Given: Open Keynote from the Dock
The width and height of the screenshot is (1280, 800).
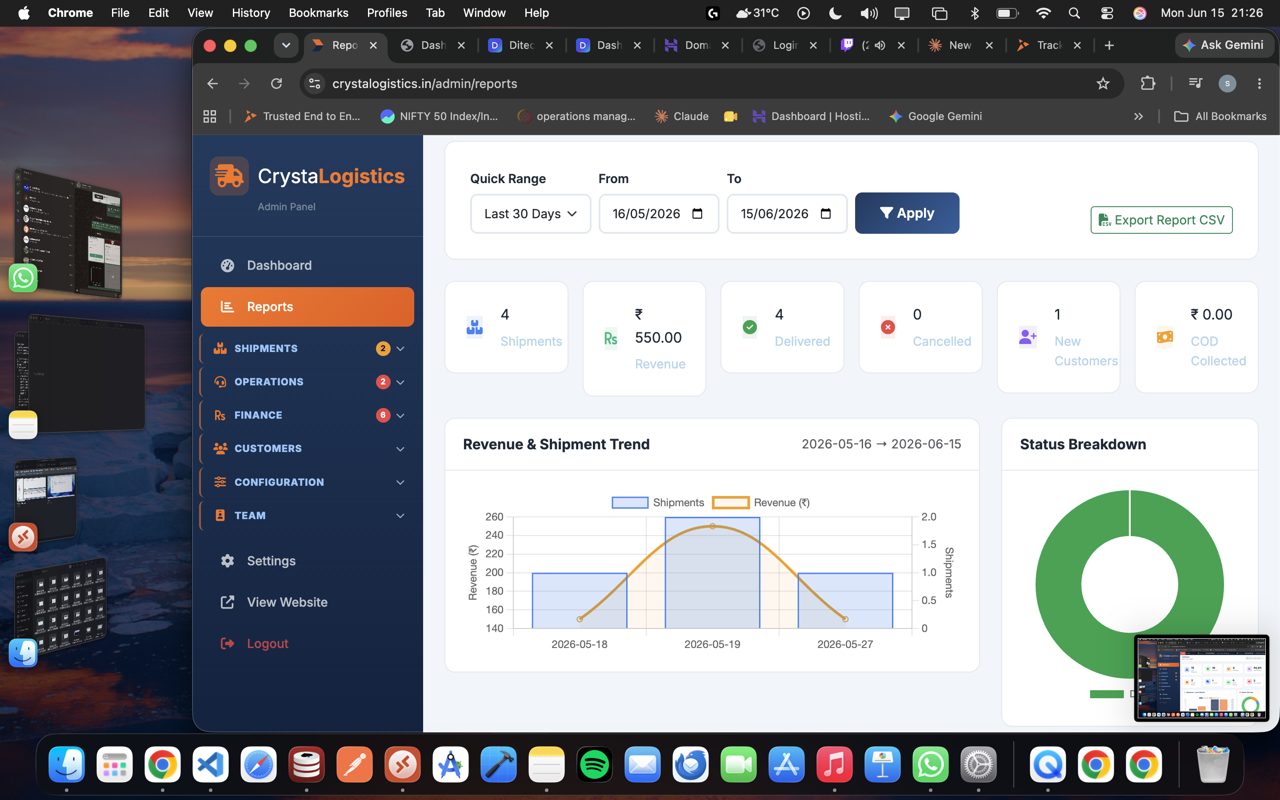Looking at the screenshot, I should click(x=883, y=765).
